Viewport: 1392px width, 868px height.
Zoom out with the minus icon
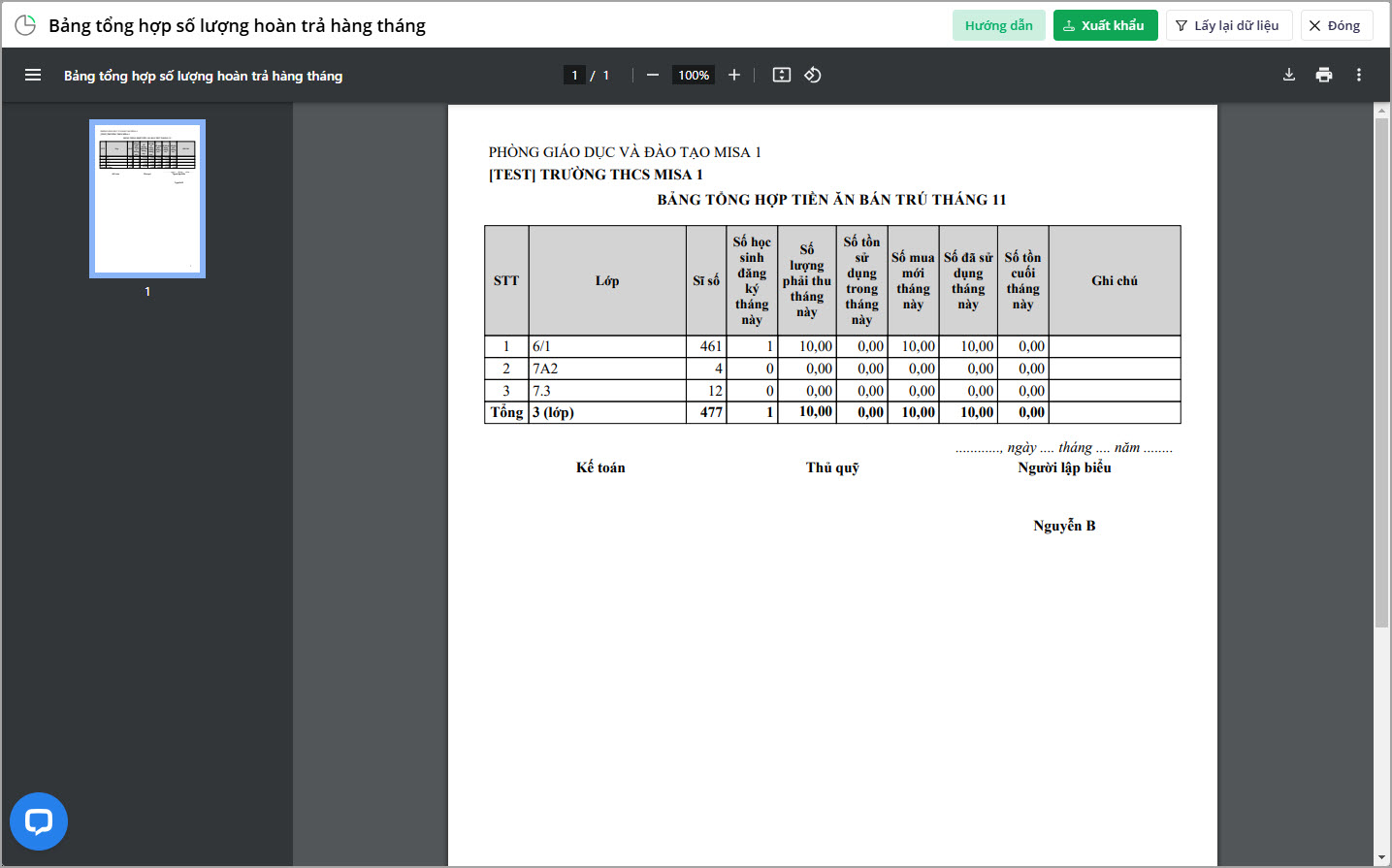pos(653,75)
